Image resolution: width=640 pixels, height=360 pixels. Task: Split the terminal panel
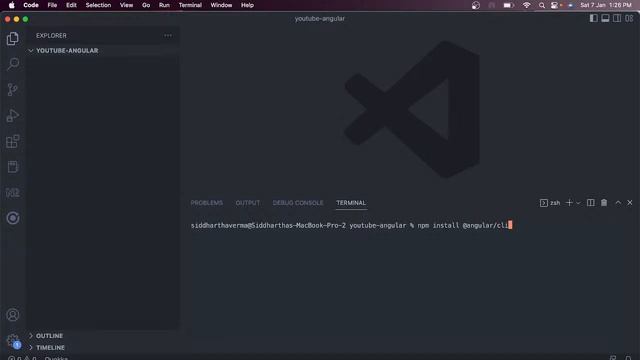(590, 203)
